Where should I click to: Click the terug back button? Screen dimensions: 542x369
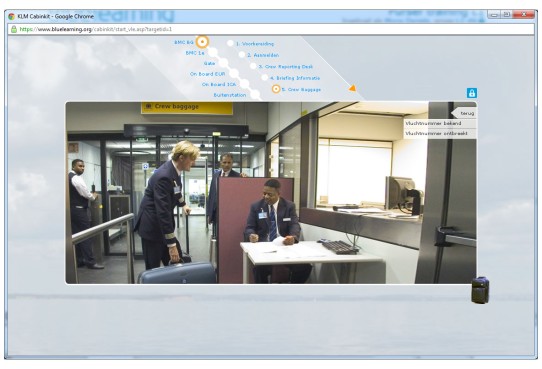pos(464,113)
